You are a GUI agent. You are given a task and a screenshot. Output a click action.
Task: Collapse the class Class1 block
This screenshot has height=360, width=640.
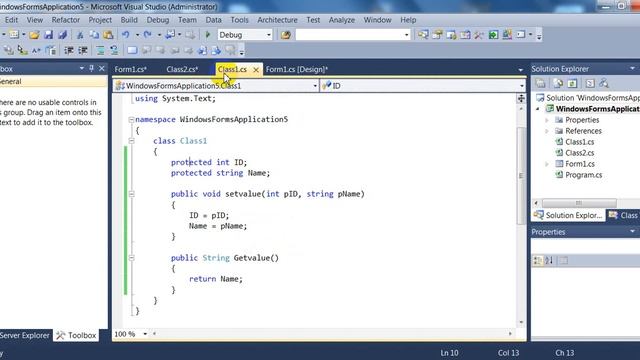click(x=131, y=141)
